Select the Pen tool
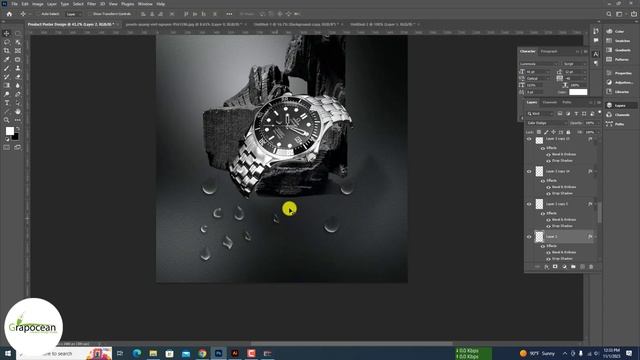 click(x=18, y=94)
